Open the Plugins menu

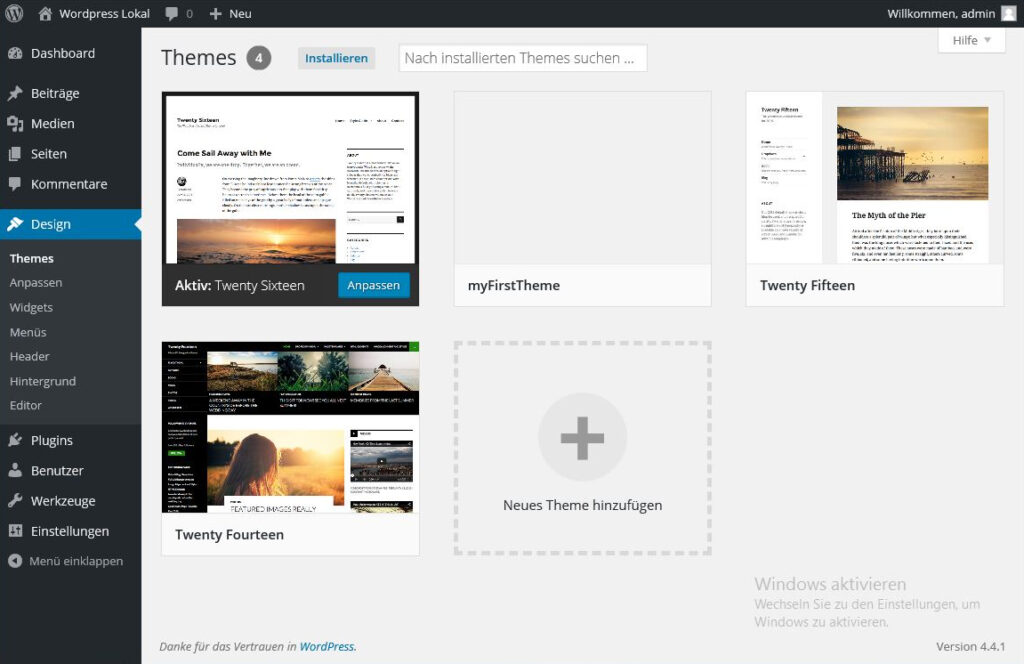pos(71,440)
